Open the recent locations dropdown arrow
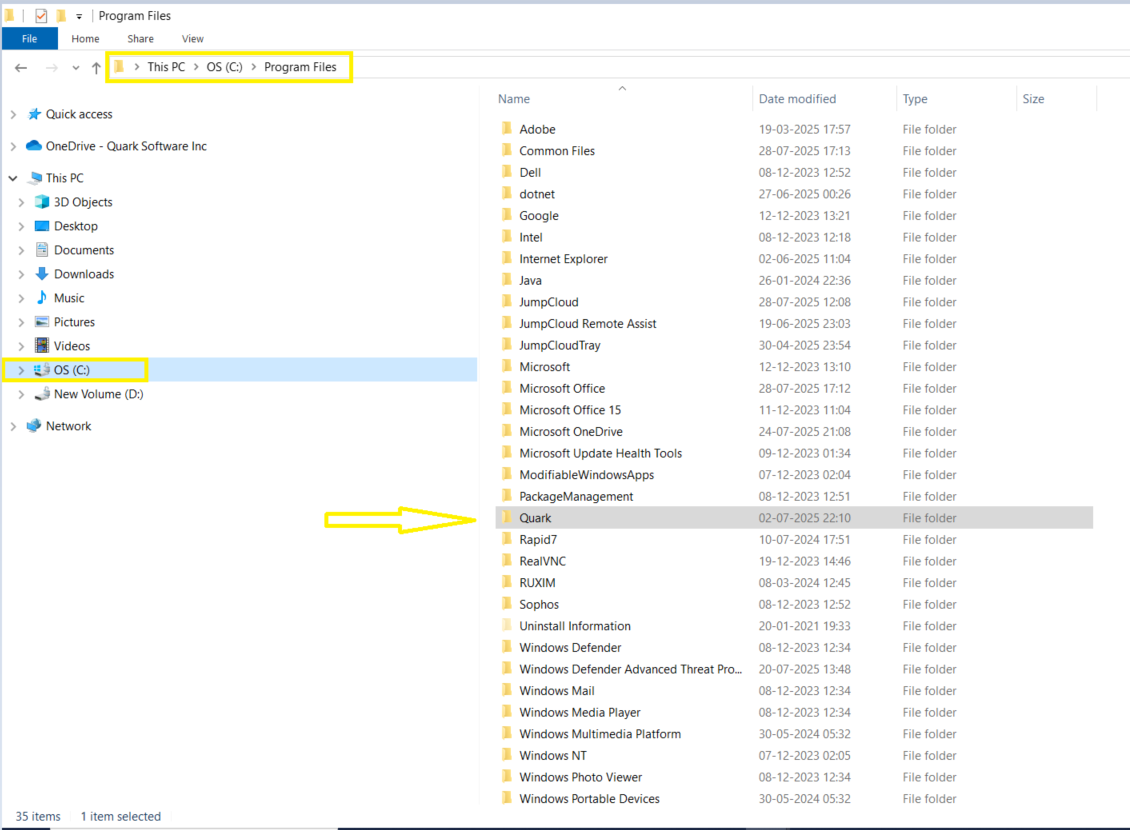Viewport: 1130px width, 830px height. (x=75, y=67)
